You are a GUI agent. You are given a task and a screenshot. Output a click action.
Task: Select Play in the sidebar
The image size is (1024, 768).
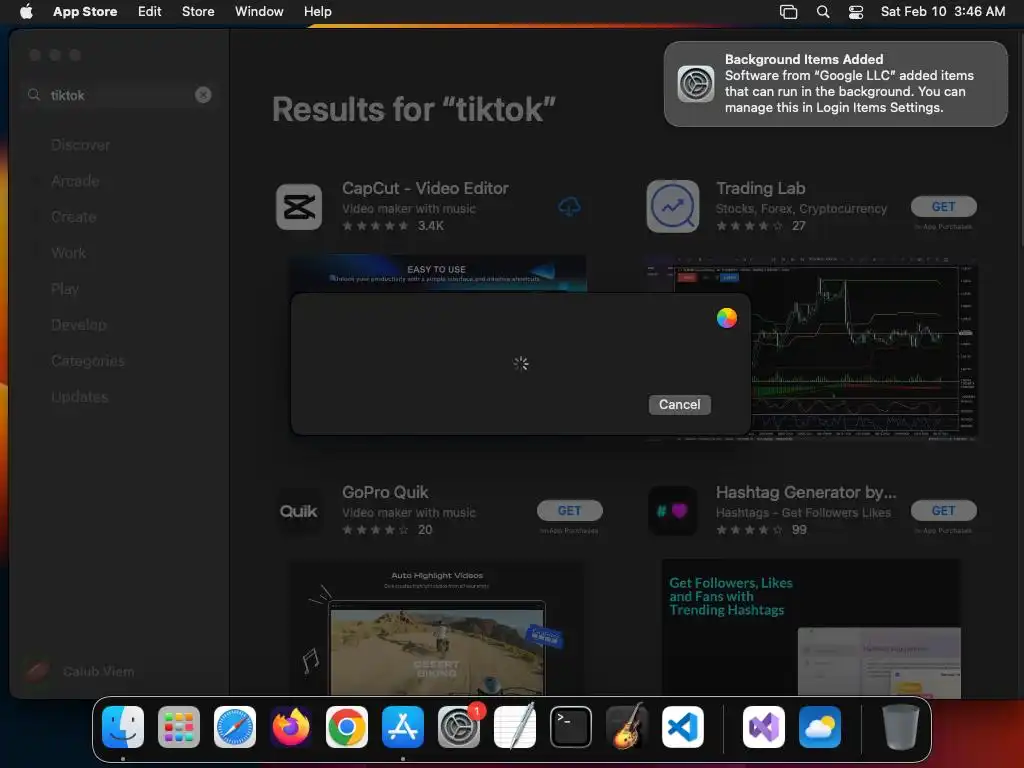(65, 289)
